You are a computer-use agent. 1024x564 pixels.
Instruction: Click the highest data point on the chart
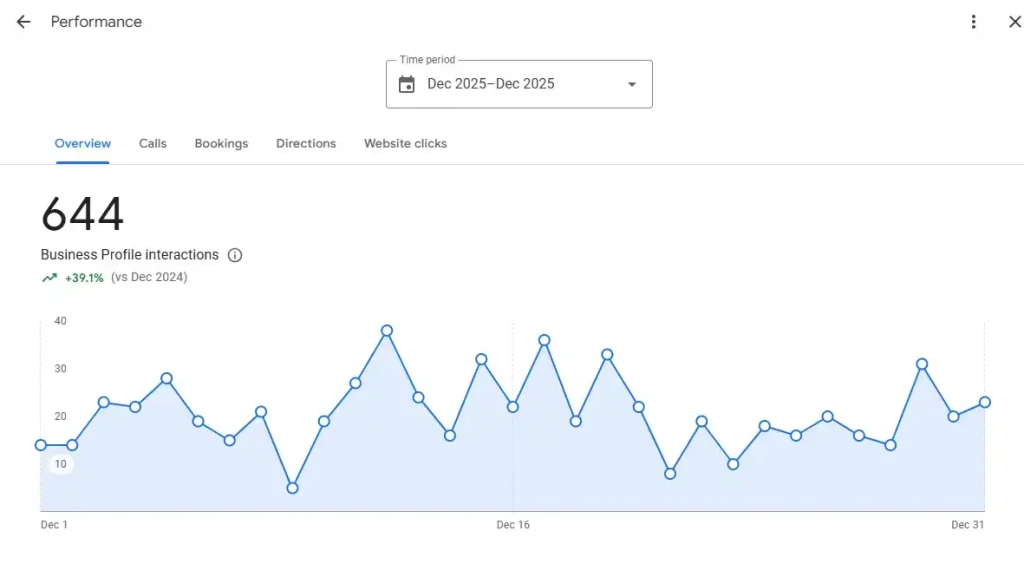pyautogui.click(x=387, y=330)
